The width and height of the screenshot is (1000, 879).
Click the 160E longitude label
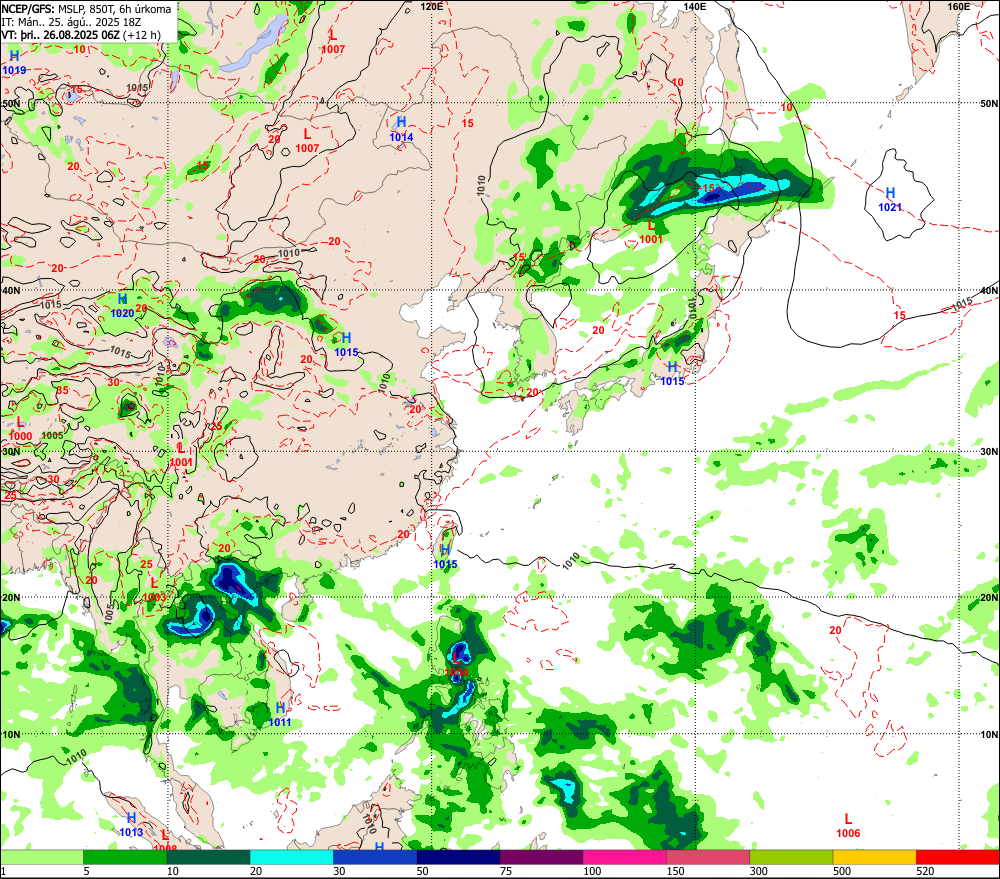coord(959,6)
